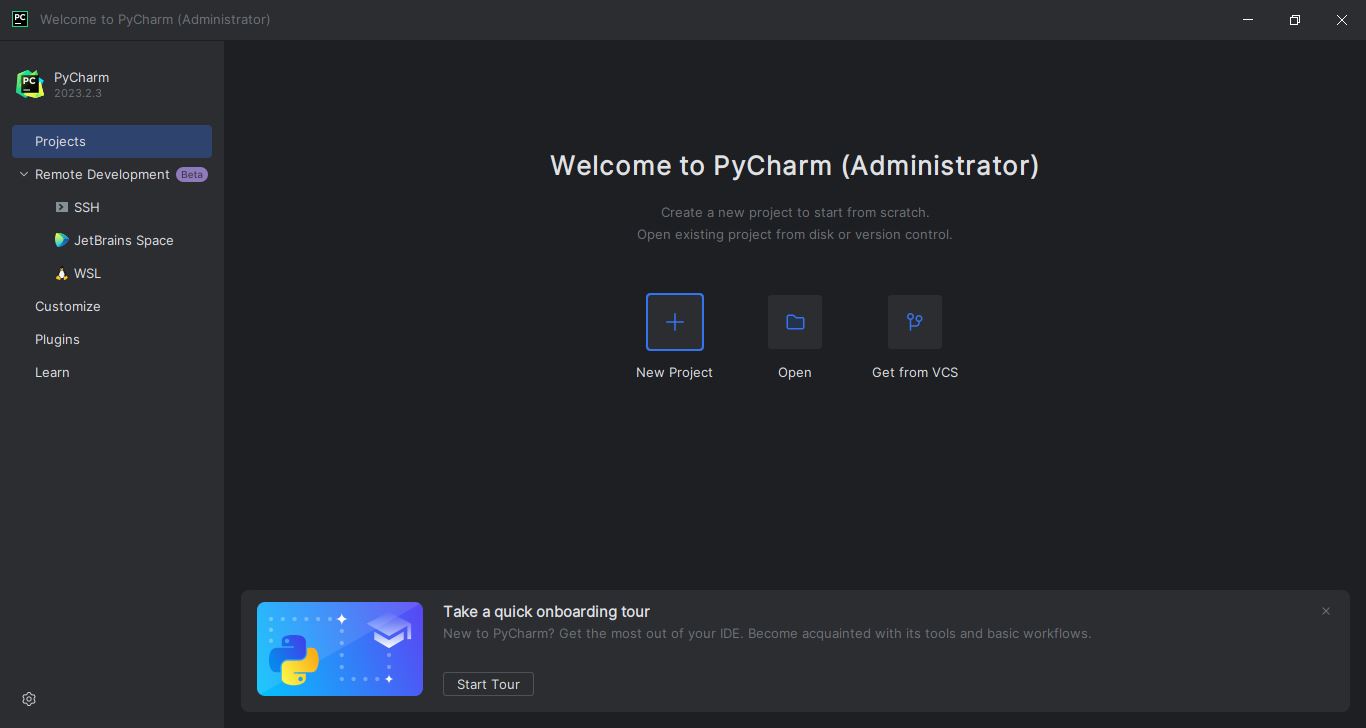Click the title bar PyCharm app icon
Viewport: 1366px width, 728px height.
pyautogui.click(x=20, y=19)
